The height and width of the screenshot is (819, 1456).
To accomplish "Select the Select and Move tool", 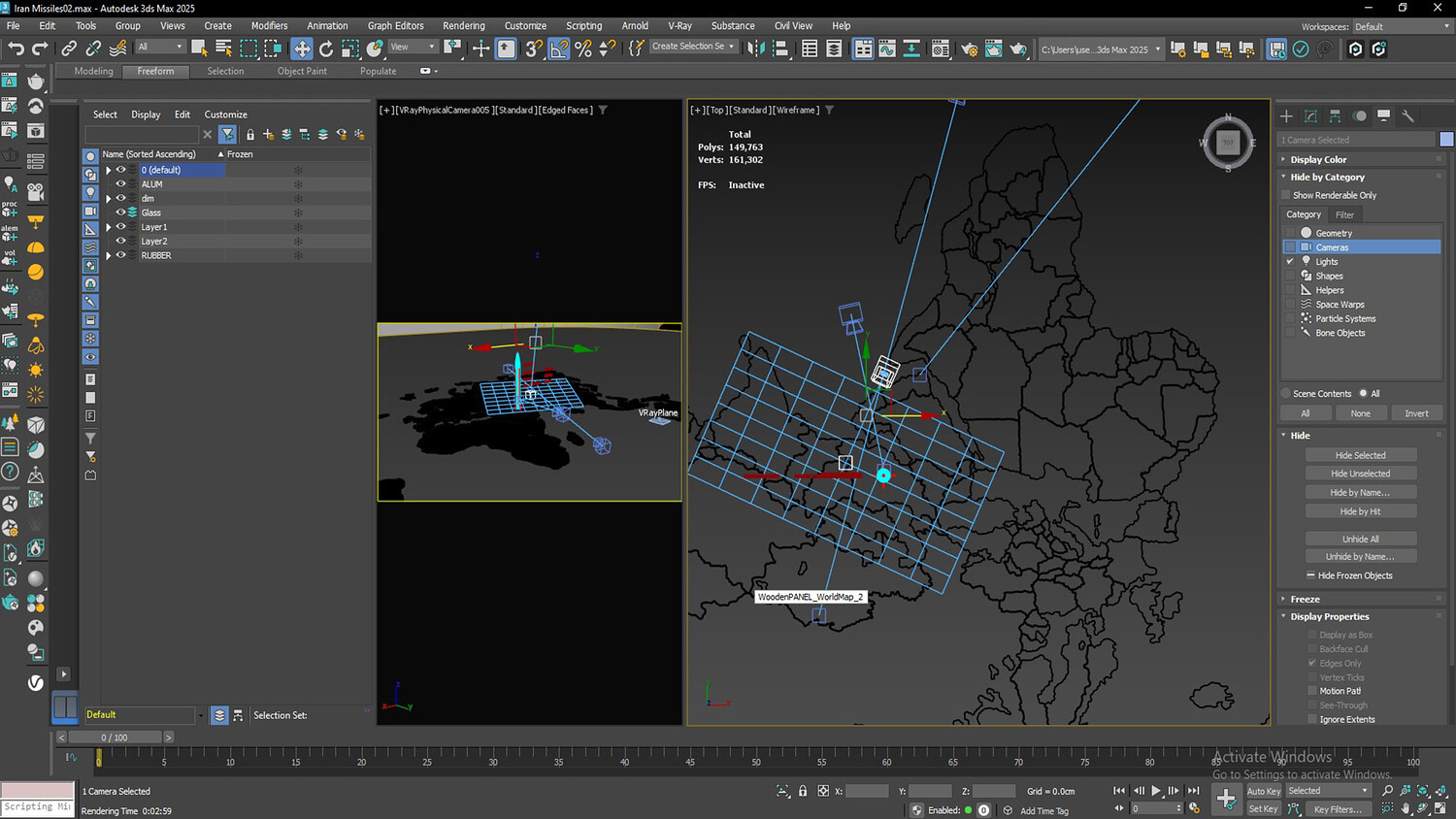I will (302, 49).
